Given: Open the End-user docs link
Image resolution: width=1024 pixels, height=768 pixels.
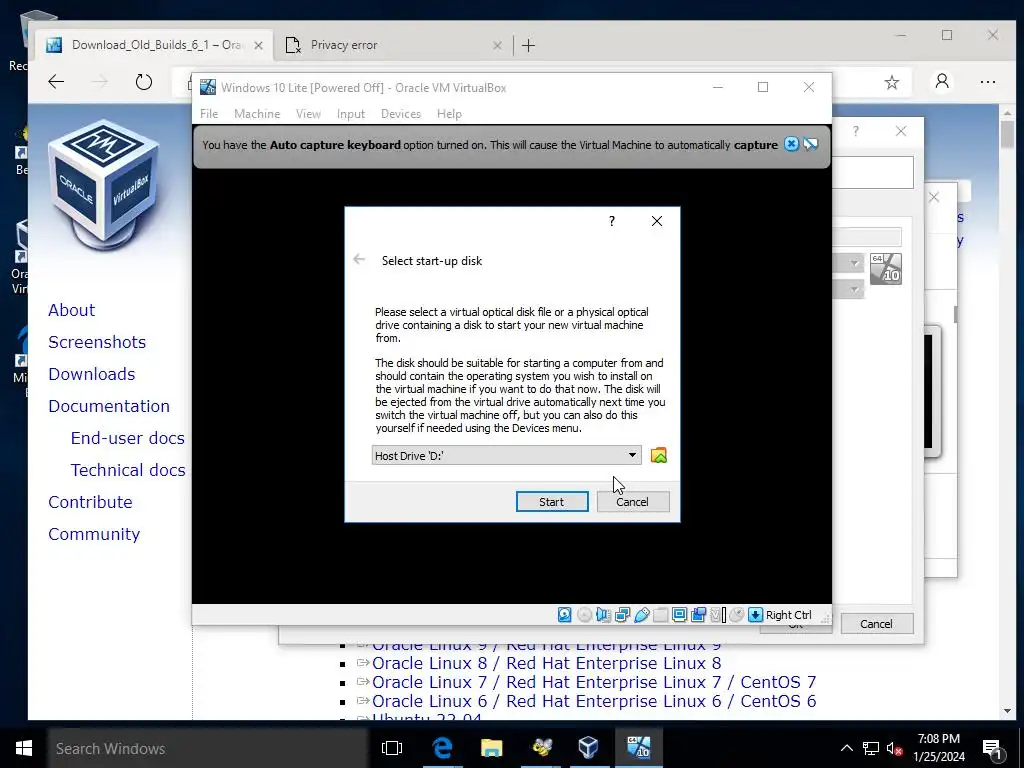Looking at the screenshot, I should pyautogui.click(x=128, y=438).
